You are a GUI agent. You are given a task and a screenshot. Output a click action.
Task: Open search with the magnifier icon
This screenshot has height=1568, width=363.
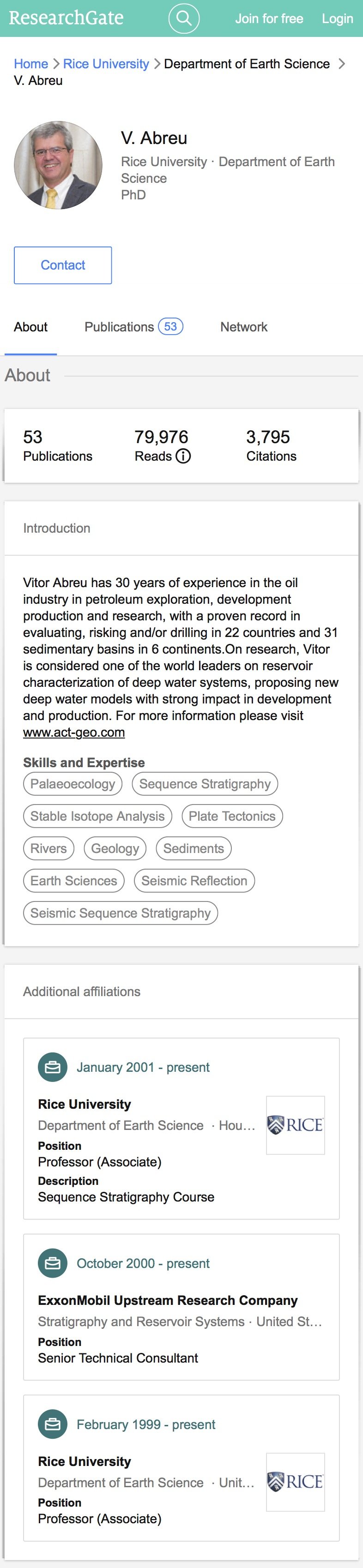tap(183, 18)
